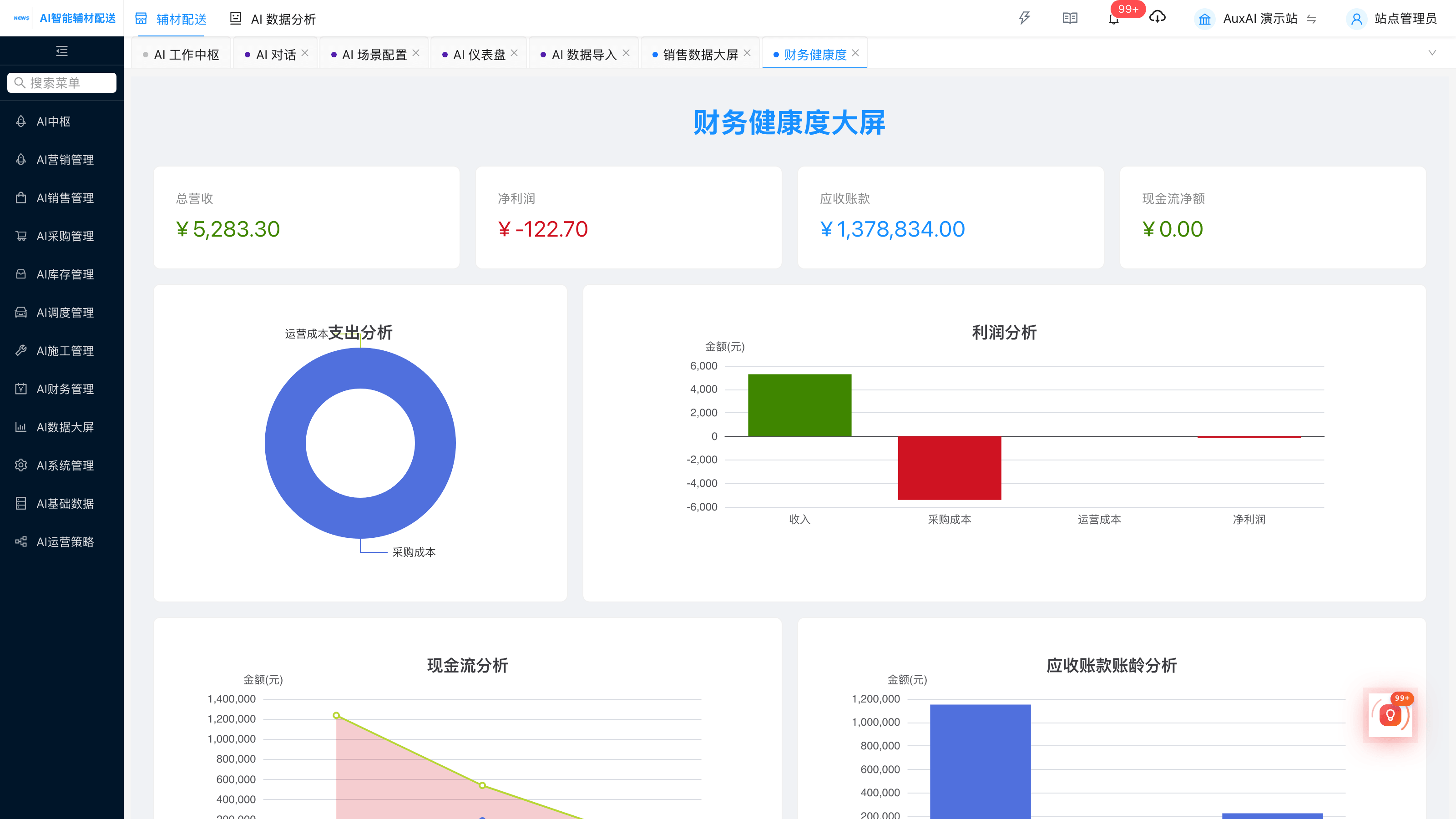Open the AuxAI 演示站 station switcher
This screenshot has height=819, width=1456.
coord(1256,19)
